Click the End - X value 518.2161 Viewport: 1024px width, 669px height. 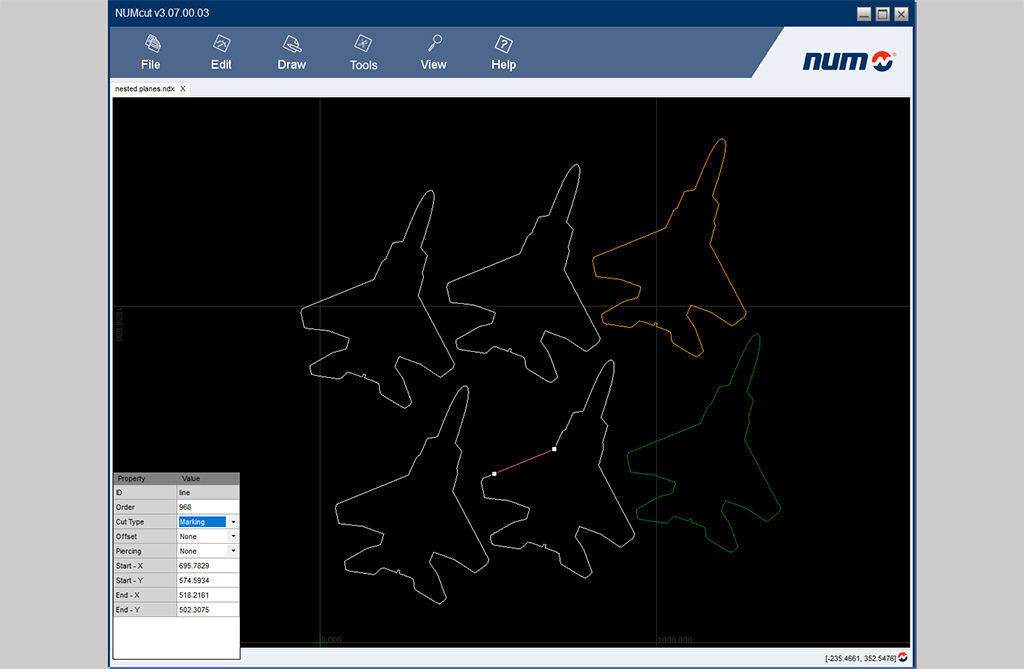tap(208, 595)
